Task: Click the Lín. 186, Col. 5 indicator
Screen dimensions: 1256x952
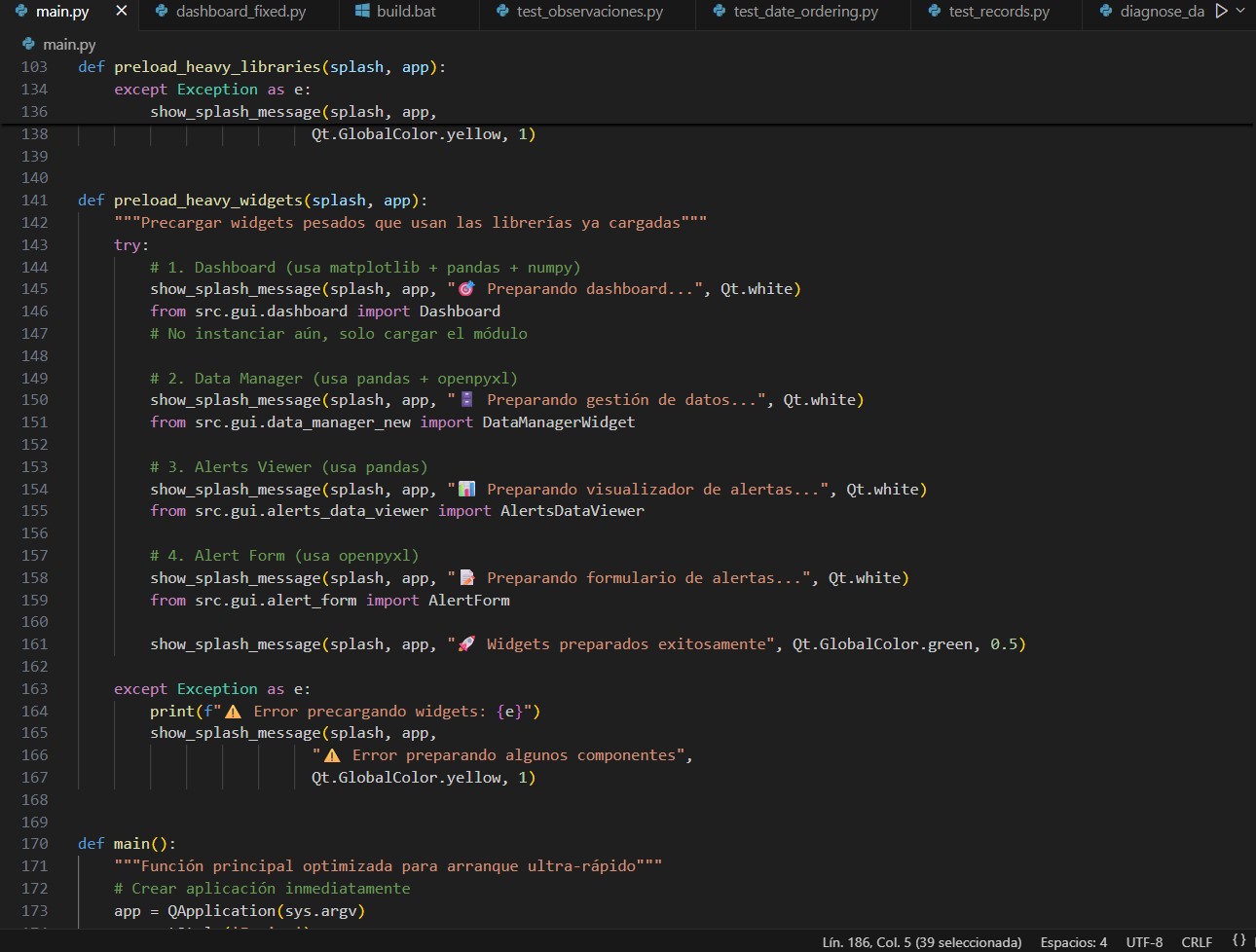Action: tap(921, 941)
